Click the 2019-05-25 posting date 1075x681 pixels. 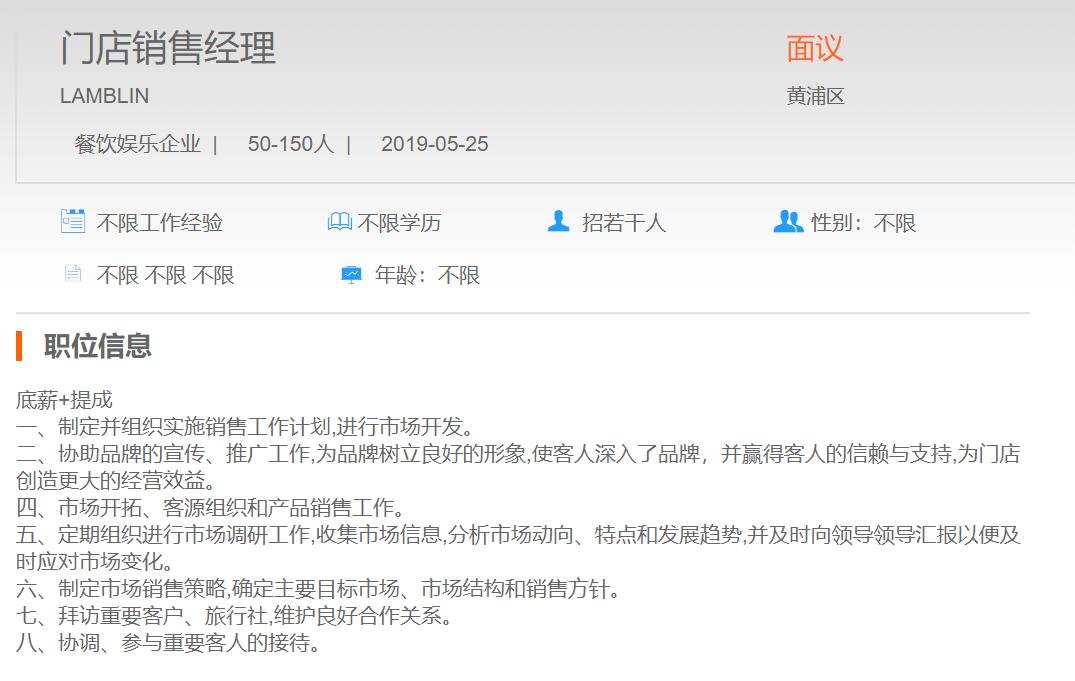pos(435,144)
